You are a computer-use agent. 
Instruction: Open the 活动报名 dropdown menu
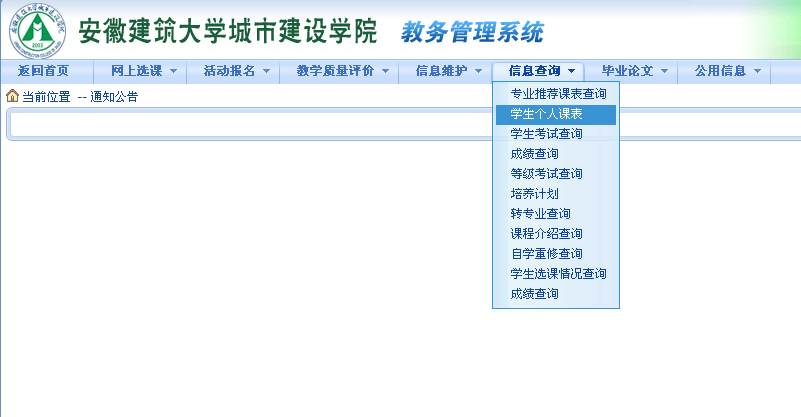point(236,71)
